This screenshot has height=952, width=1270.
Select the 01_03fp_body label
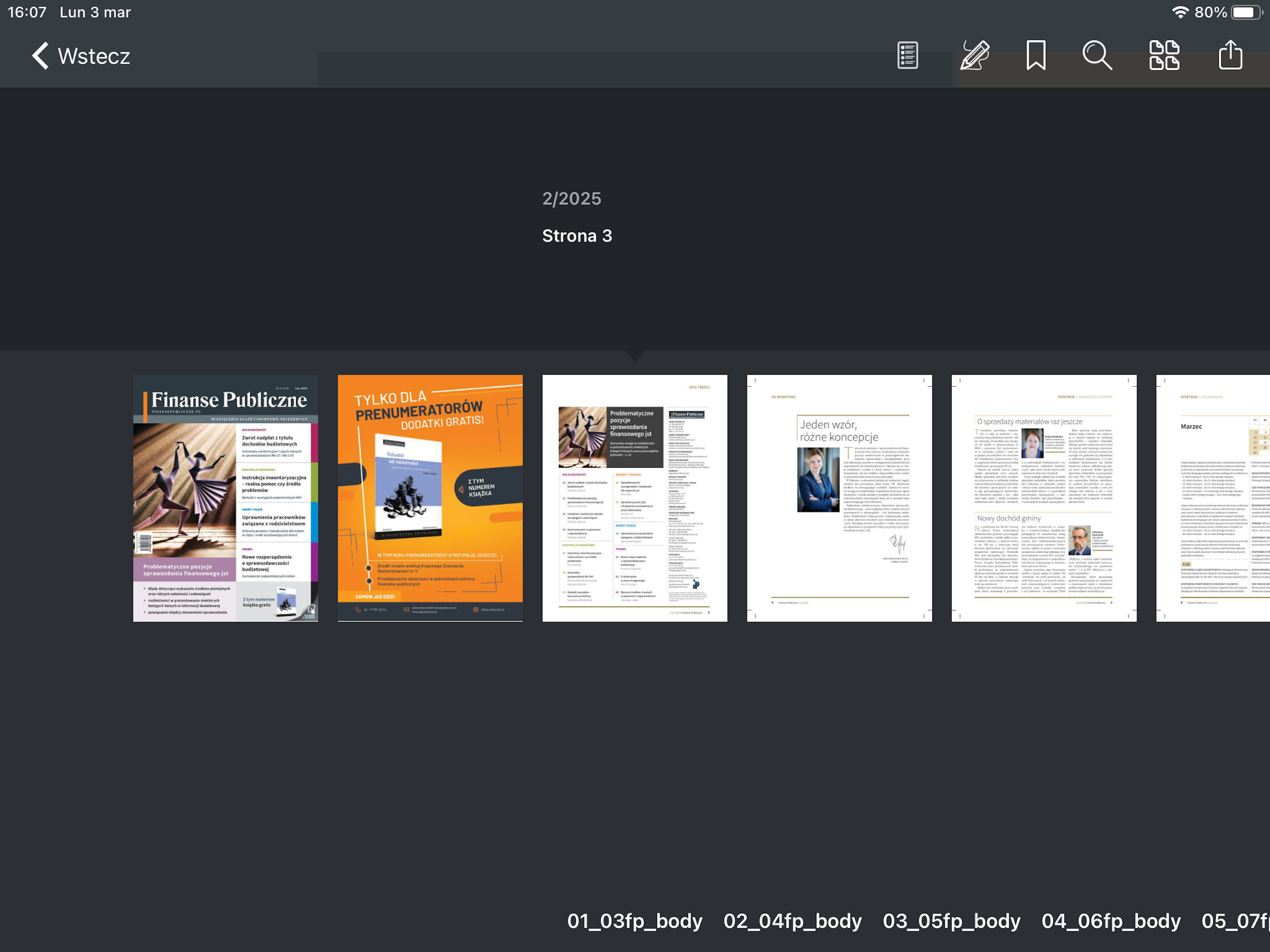coord(635,921)
